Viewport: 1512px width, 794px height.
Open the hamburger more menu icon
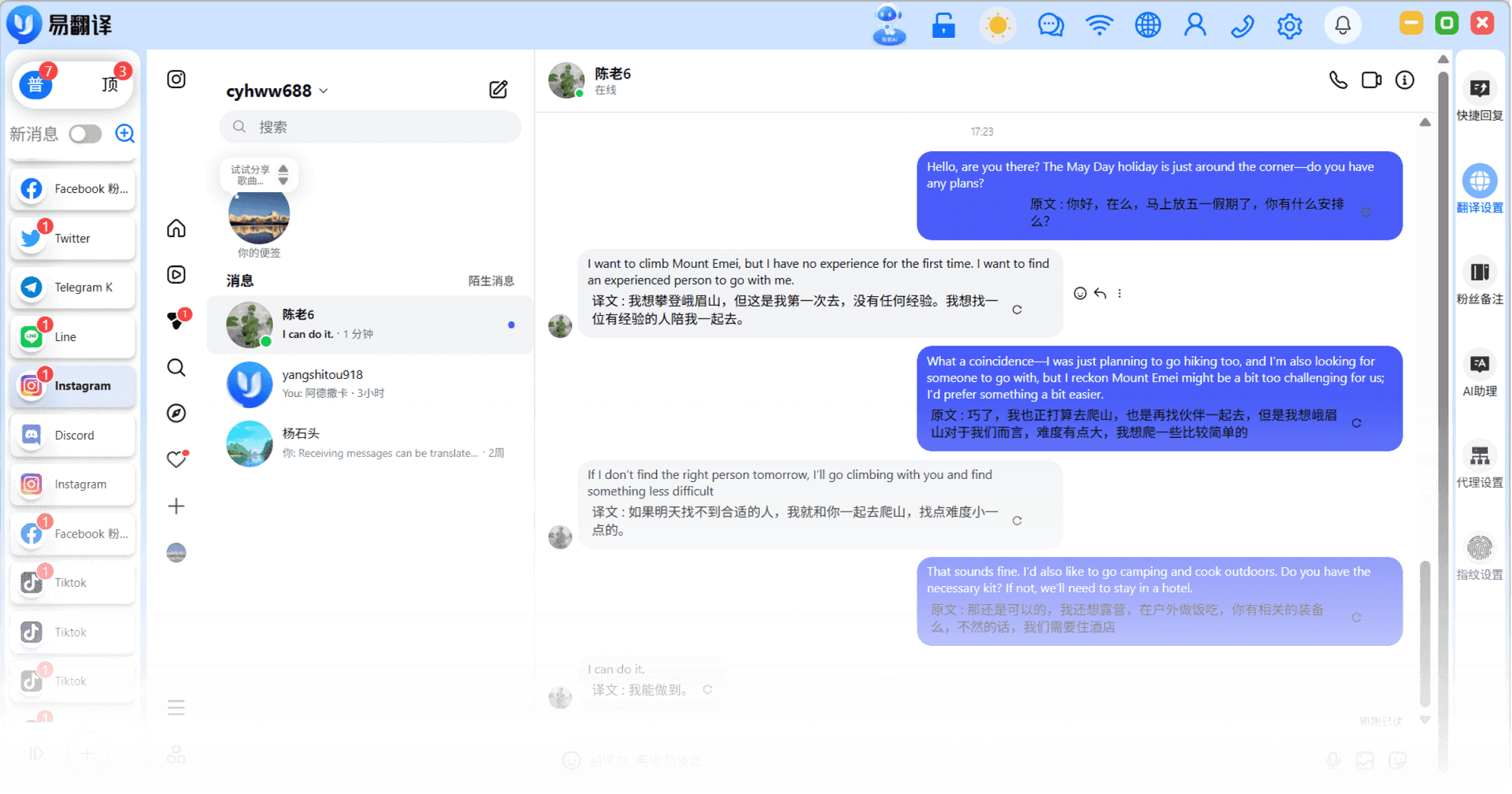tap(176, 707)
